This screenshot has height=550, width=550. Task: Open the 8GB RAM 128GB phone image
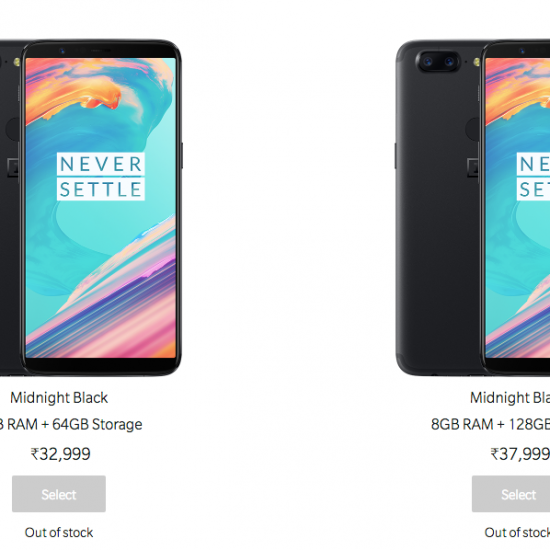click(472, 208)
